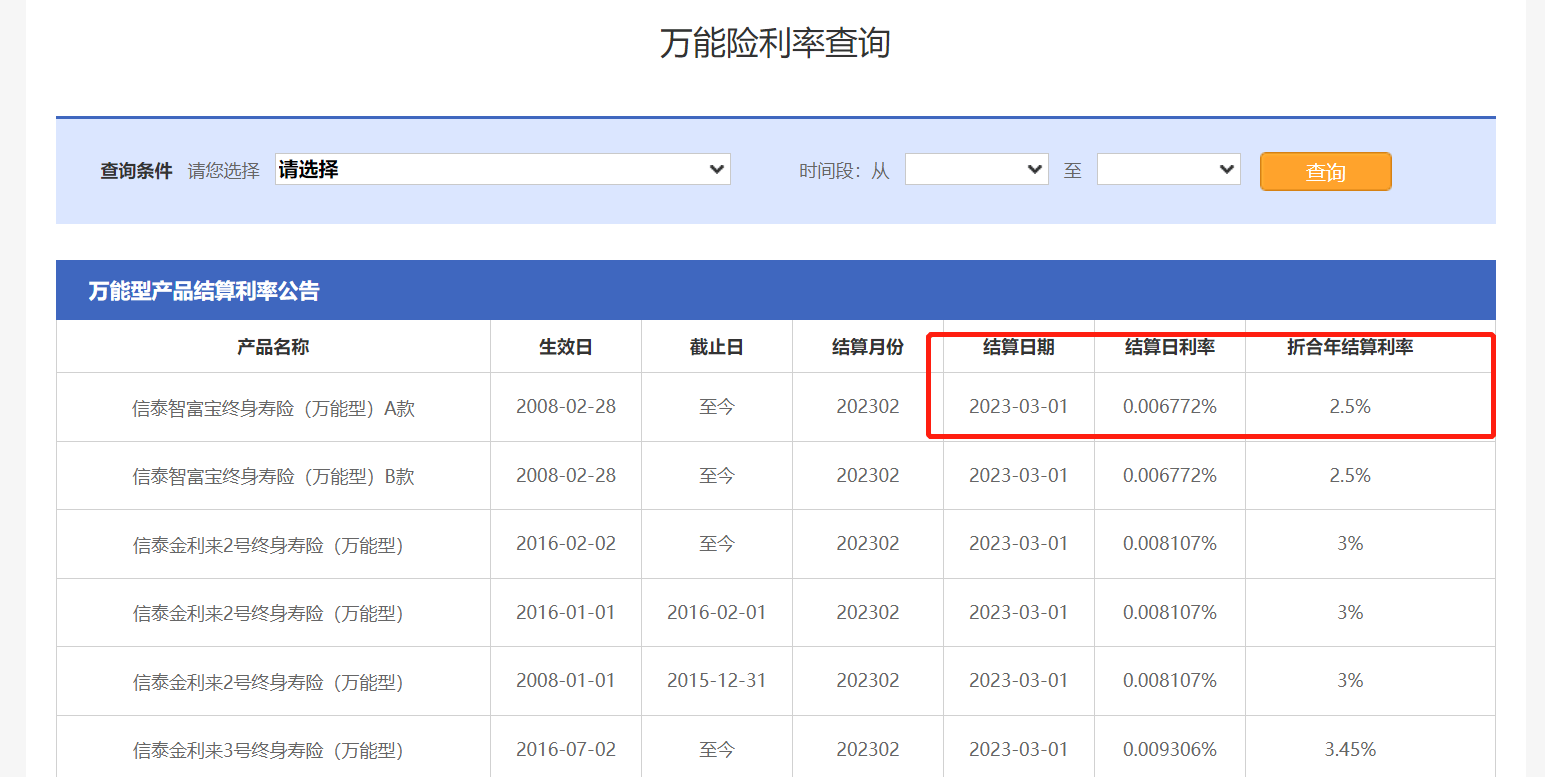Click 2.5% annual rate in B款 row
This screenshot has width=1545, height=777.
1350,475
